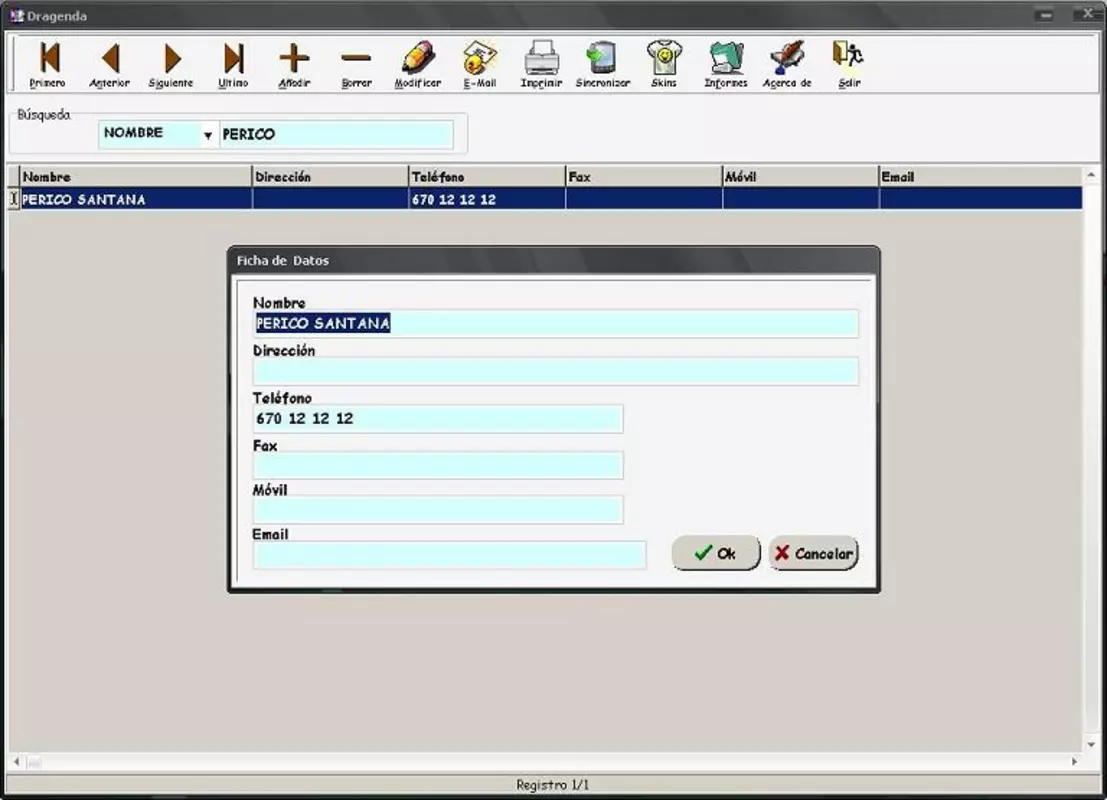The width and height of the screenshot is (1107, 800).
Task: Click the Nombre column header
Action: coord(136,177)
